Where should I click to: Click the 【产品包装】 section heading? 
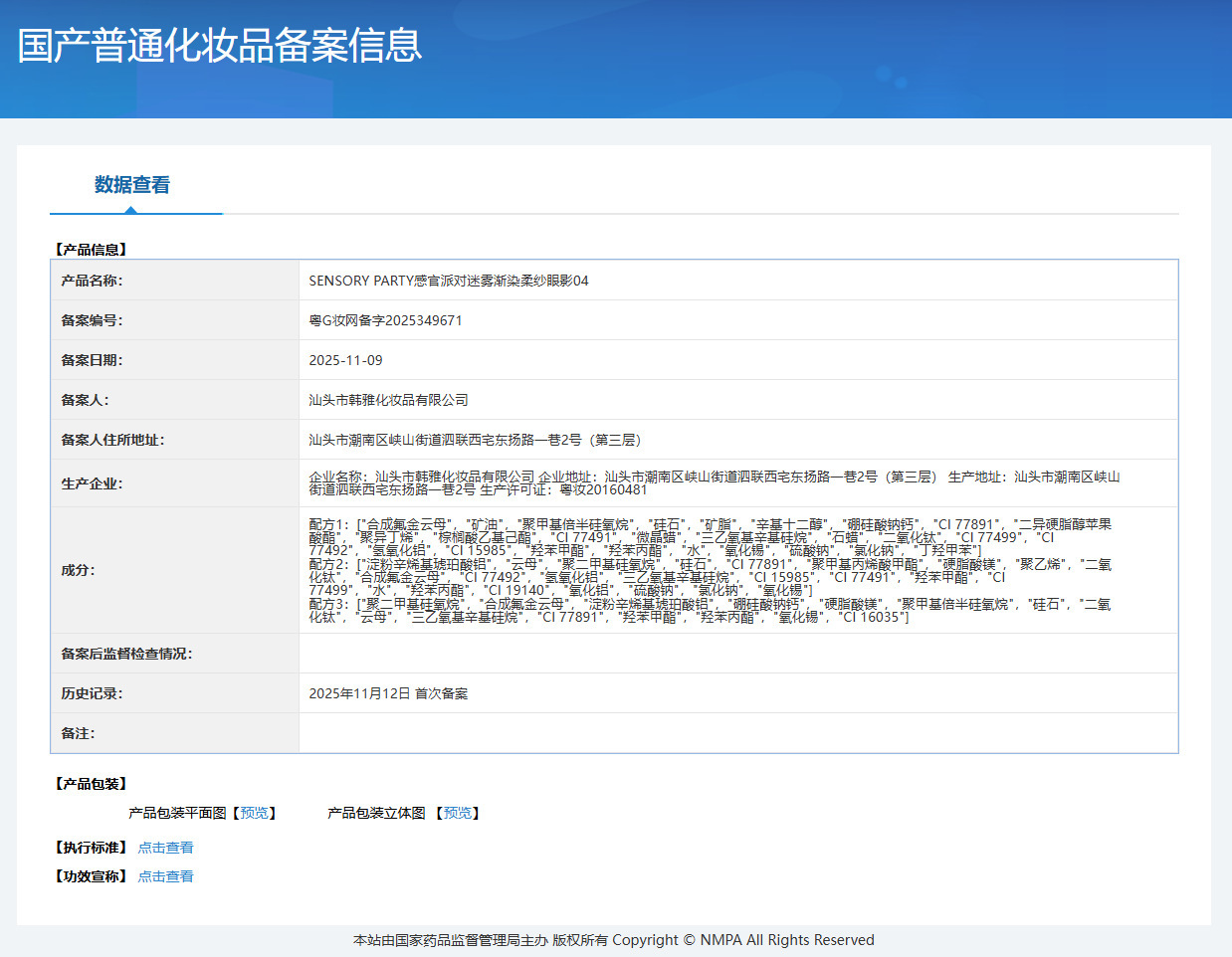[x=92, y=784]
